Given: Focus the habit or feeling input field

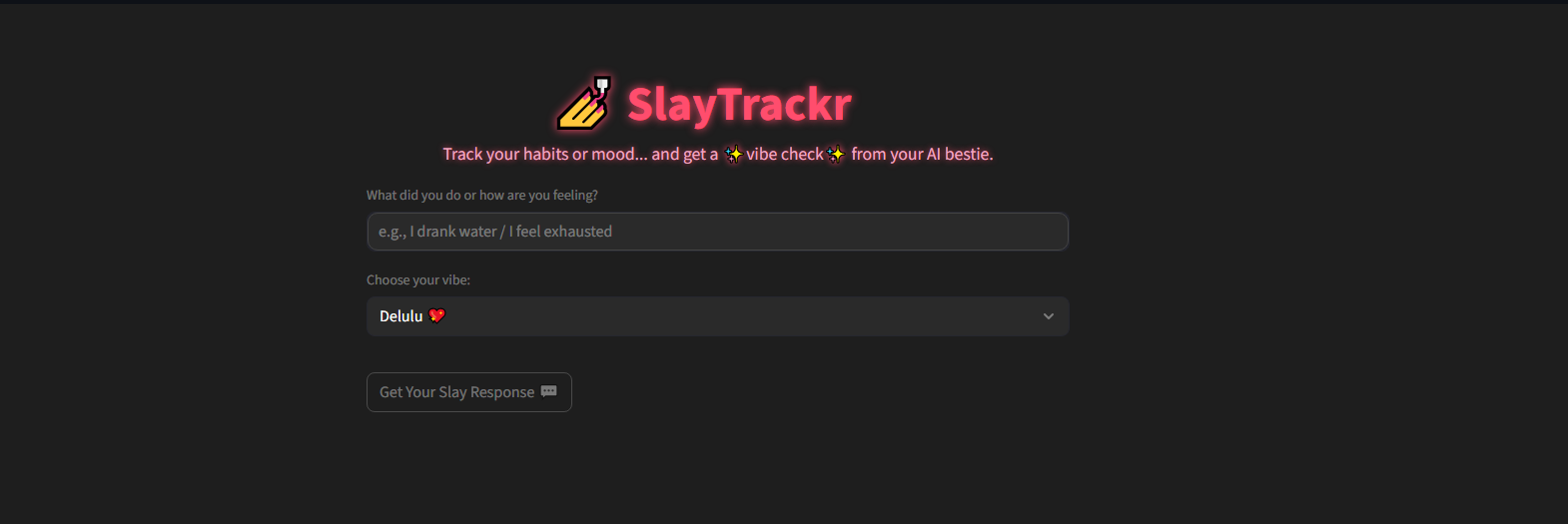Looking at the screenshot, I should [717, 232].
